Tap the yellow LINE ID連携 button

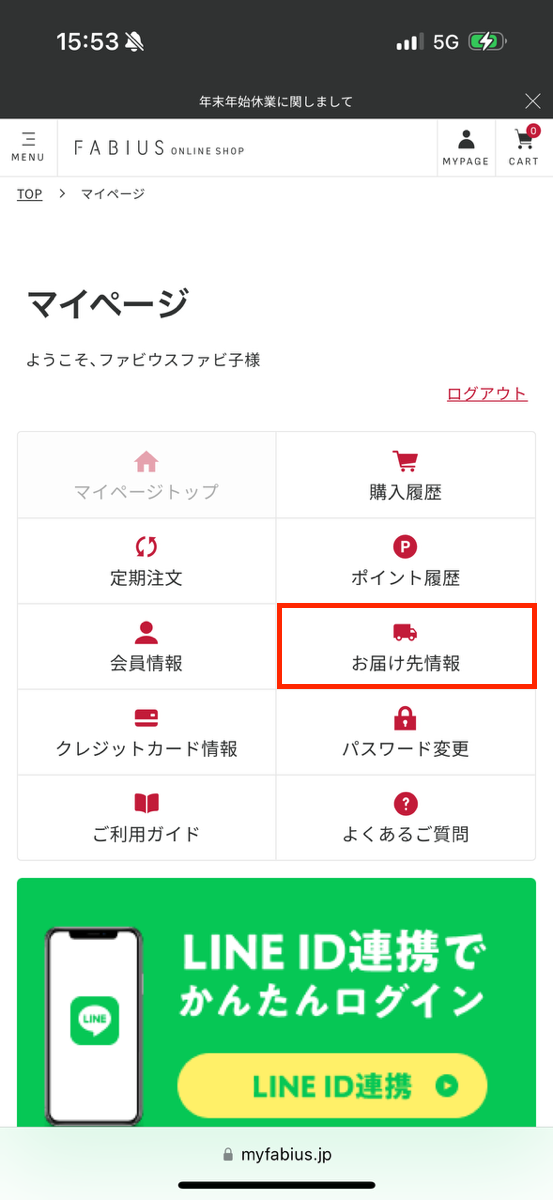coord(332,1087)
